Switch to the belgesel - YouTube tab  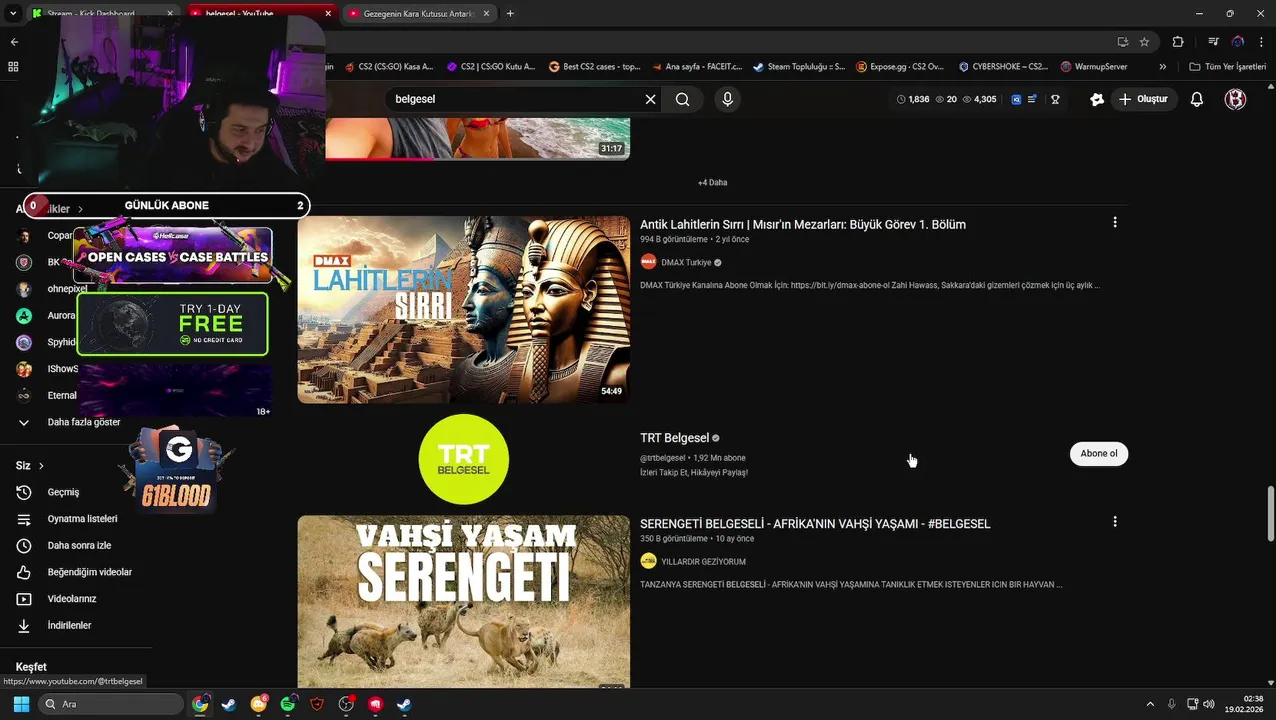point(260,13)
